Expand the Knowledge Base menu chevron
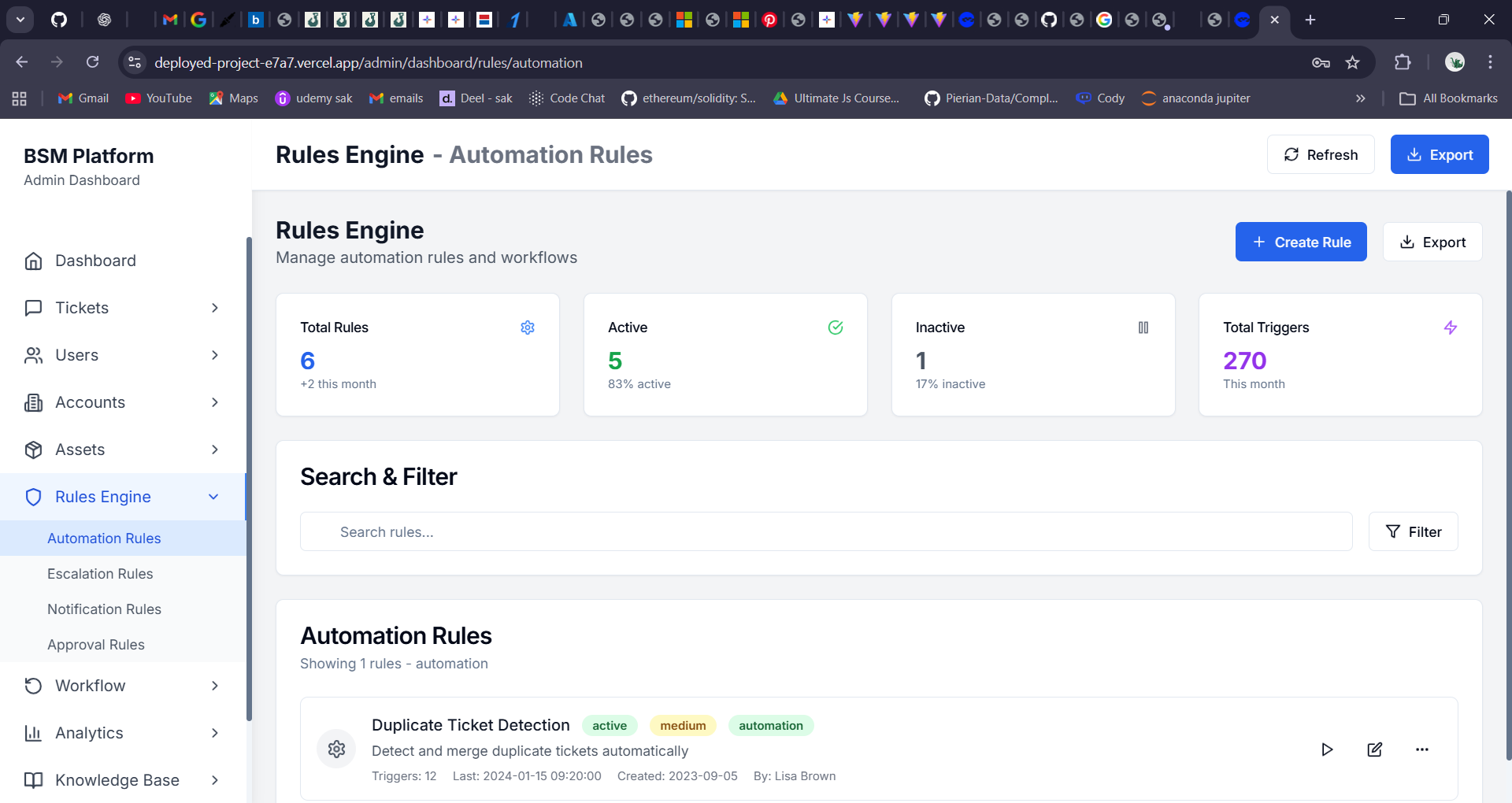The height and width of the screenshot is (803, 1512). click(x=215, y=780)
